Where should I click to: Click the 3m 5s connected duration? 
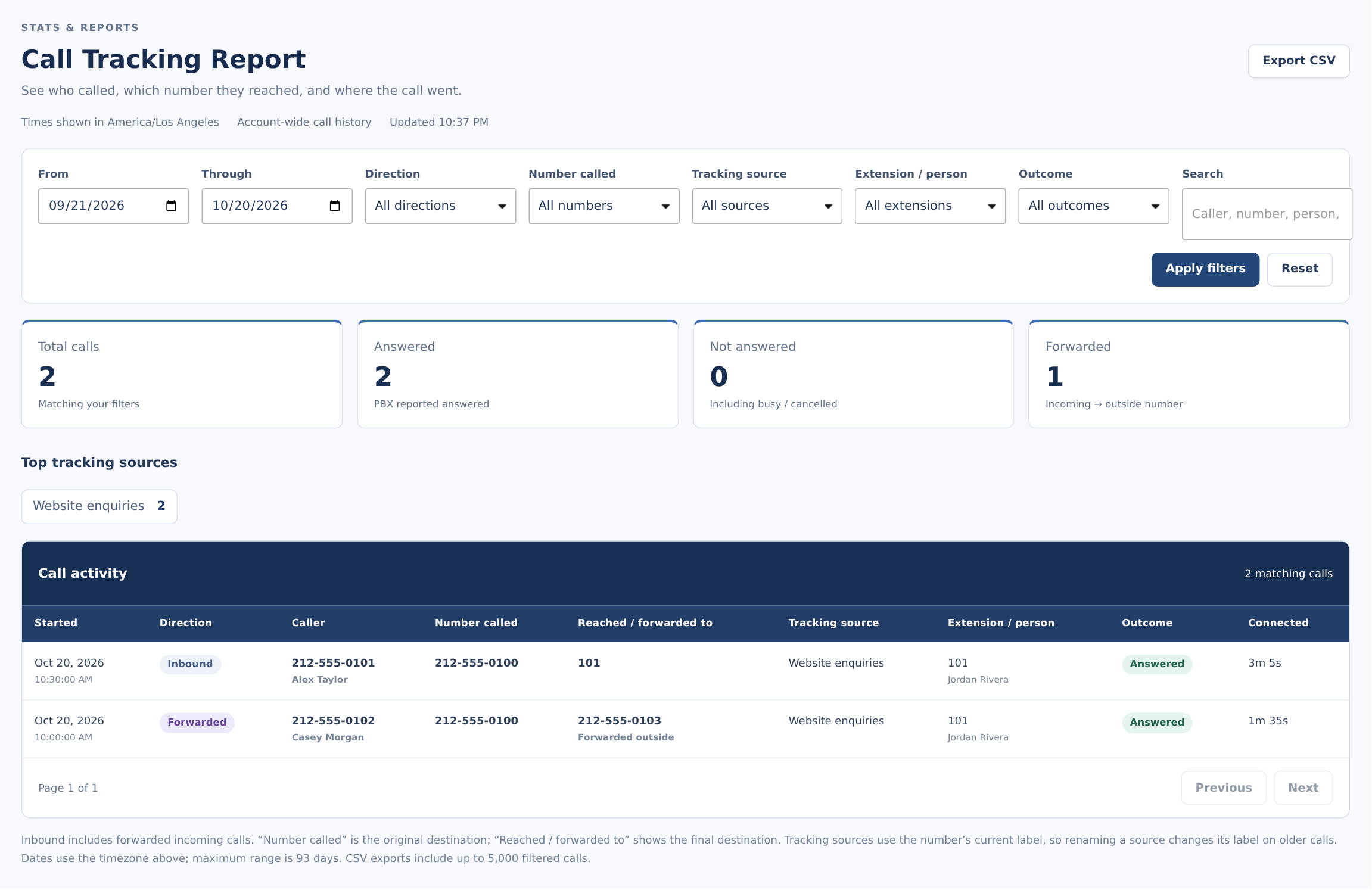click(x=1264, y=663)
